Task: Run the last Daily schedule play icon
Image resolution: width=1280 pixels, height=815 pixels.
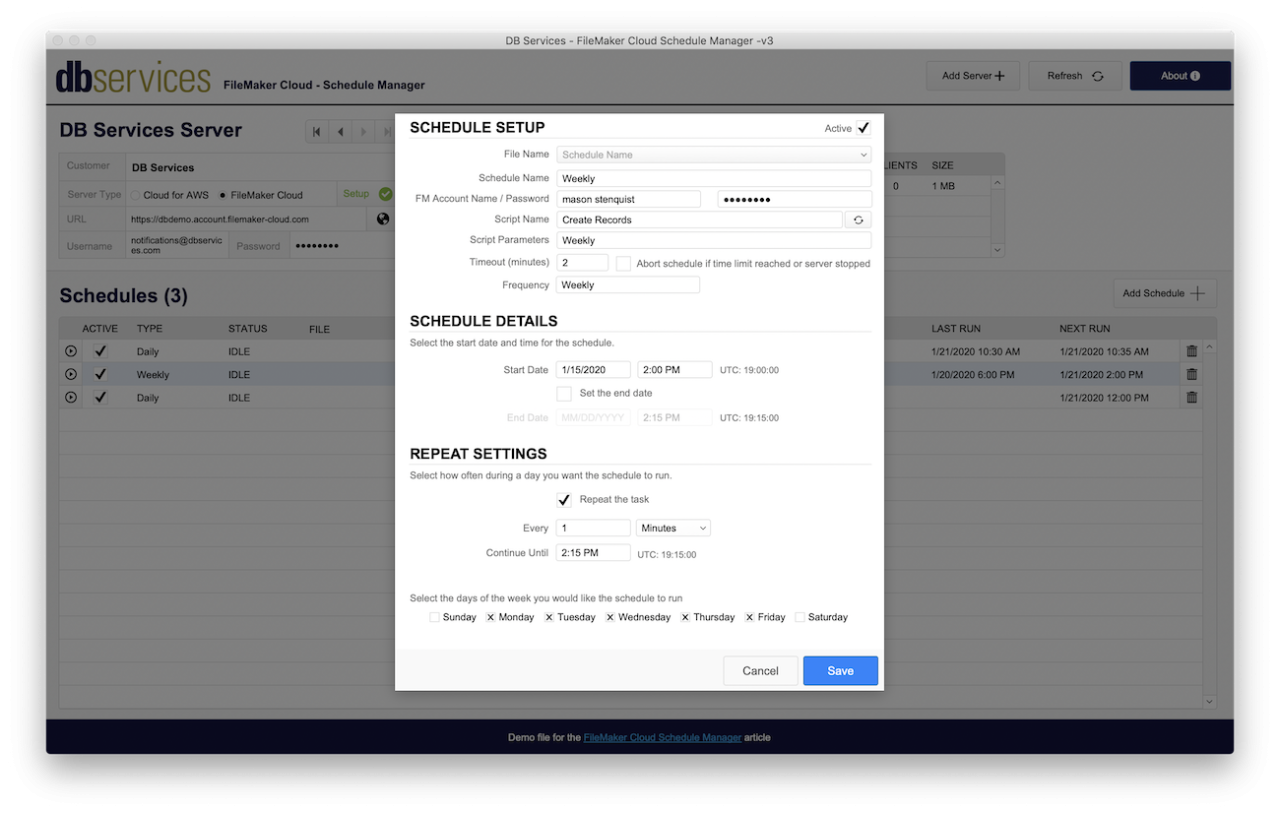Action: pos(71,397)
